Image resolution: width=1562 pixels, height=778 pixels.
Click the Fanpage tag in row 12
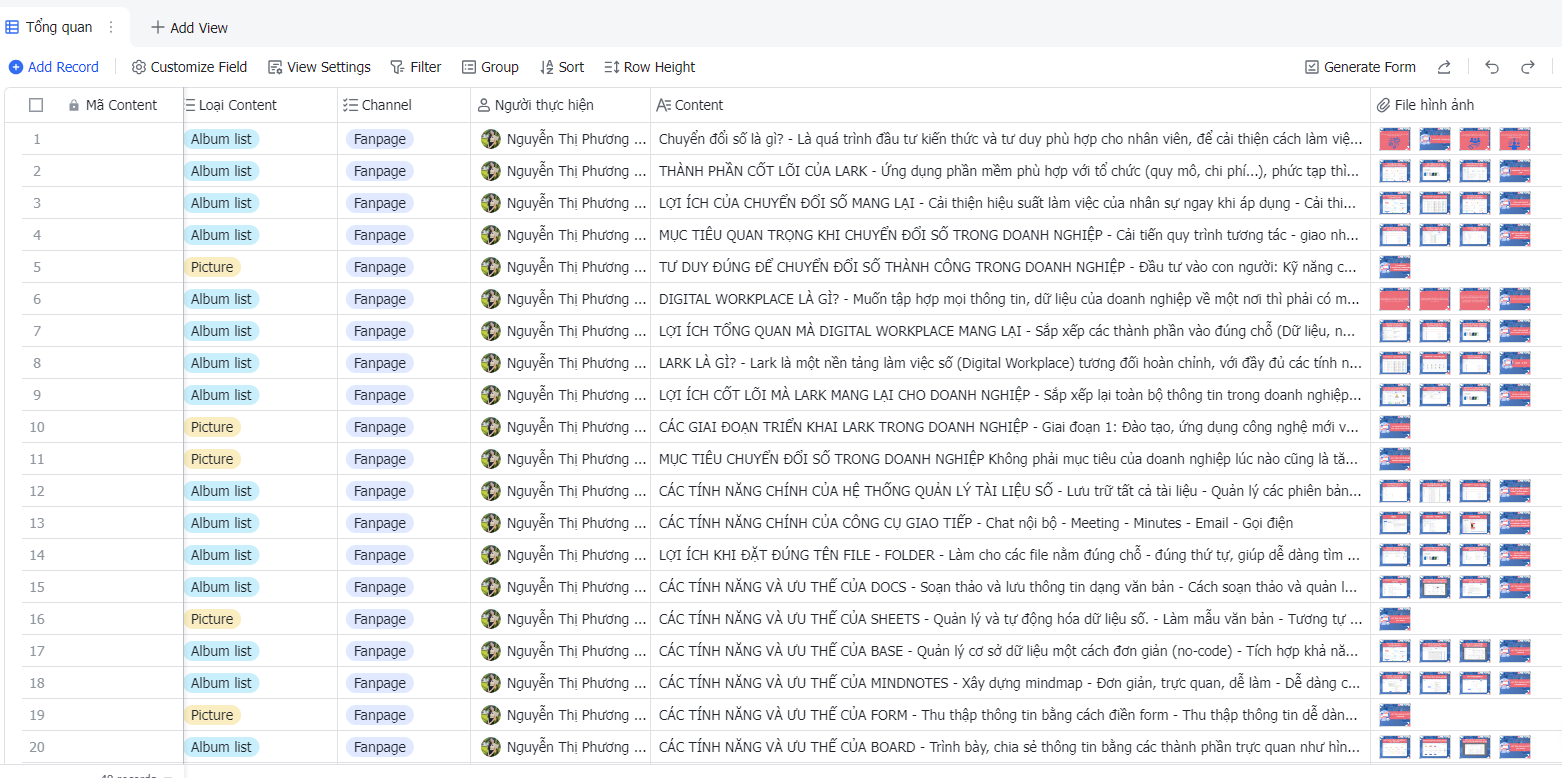click(380, 491)
